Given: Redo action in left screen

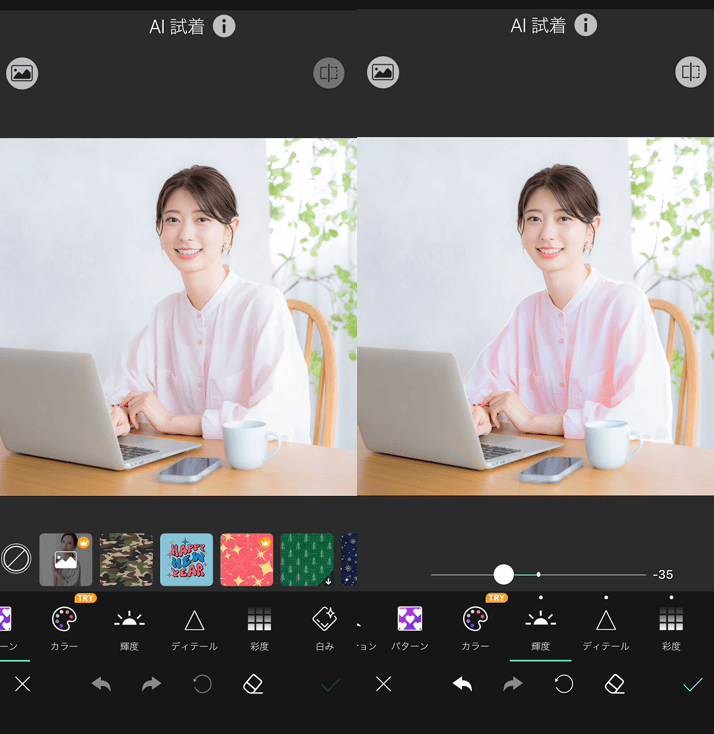Looking at the screenshot, I should click(151, 684).
